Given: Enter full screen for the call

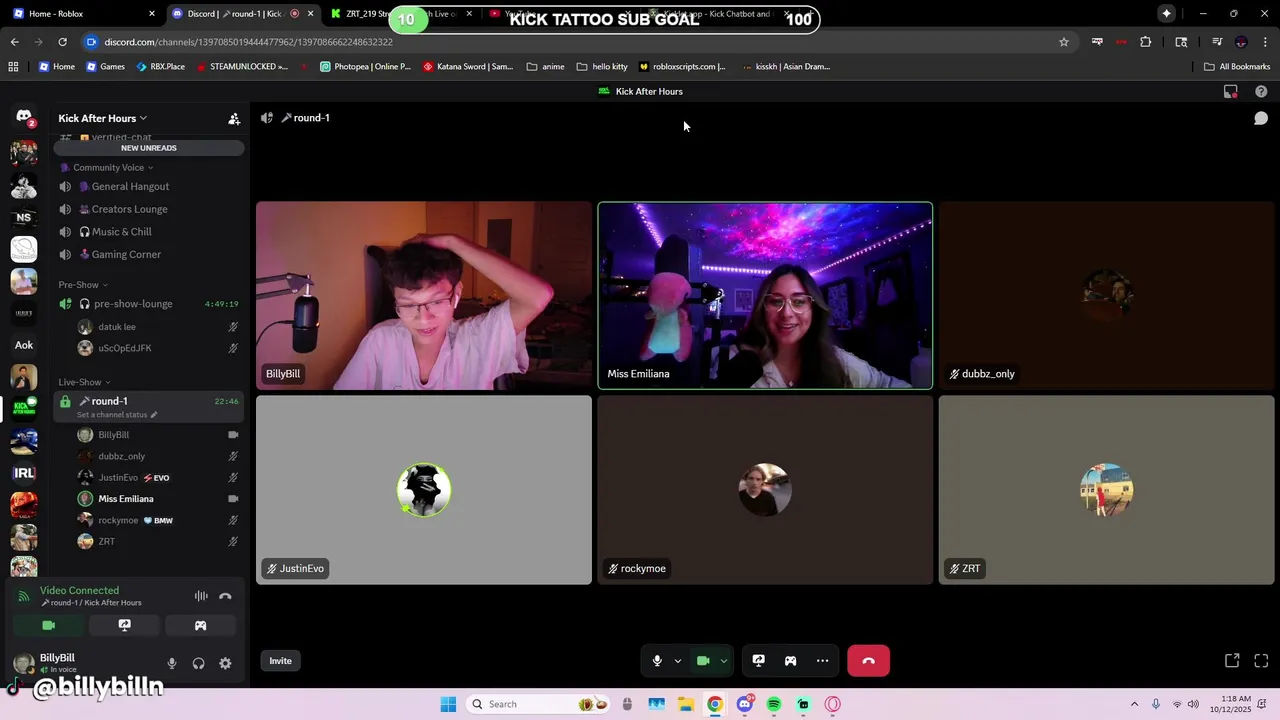Looking at the screenshot, I should pyautogui.click(x=1261, y=661).
